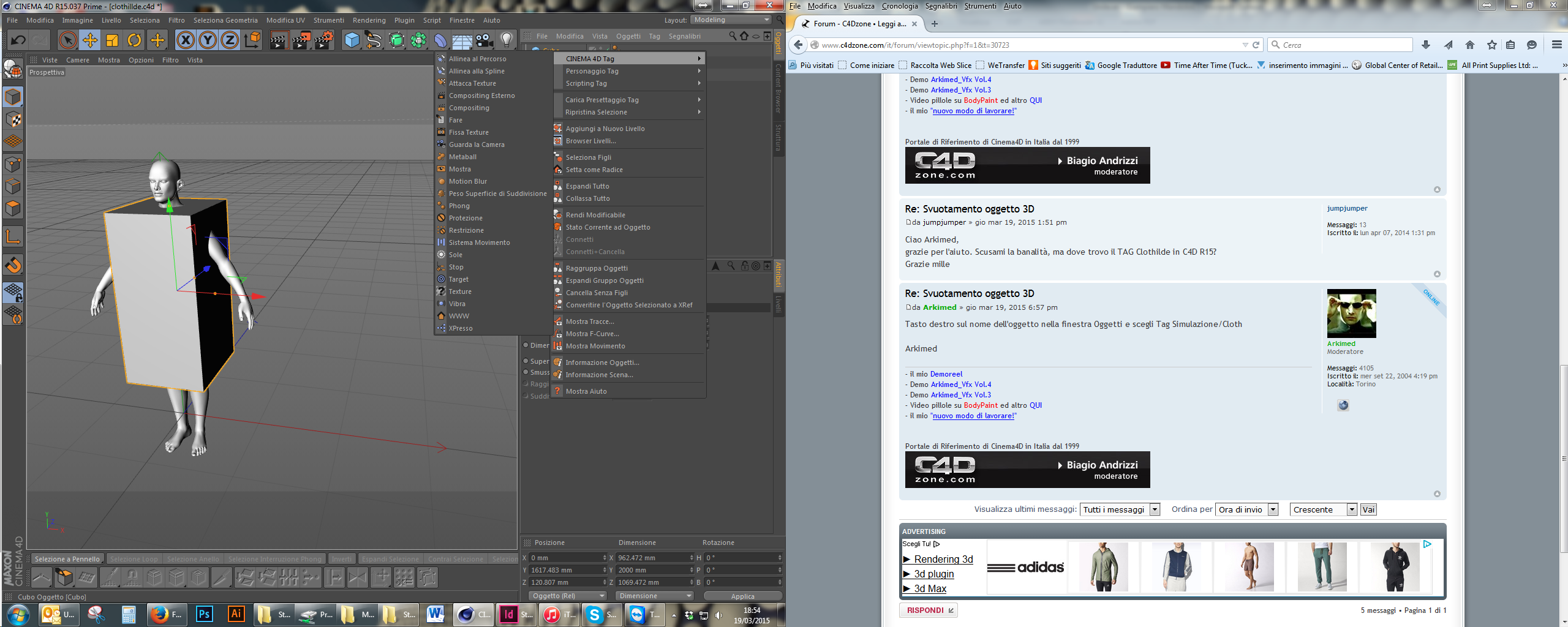Toggle the Z axis lock

point(230,40)
